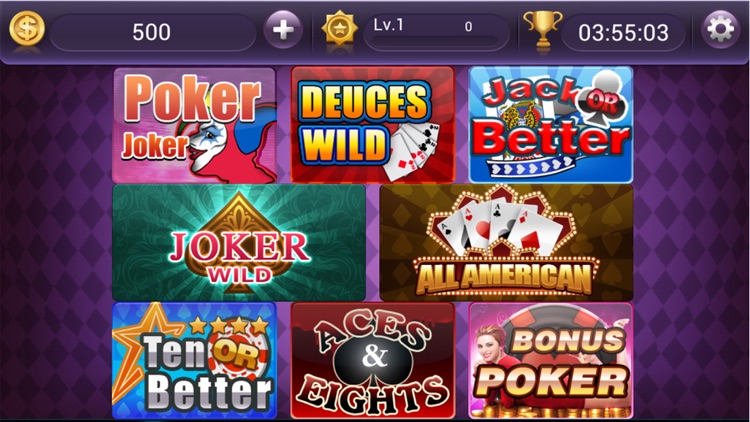
Task: Open the Deuces Wild game tile
Action: click(372, 125)
